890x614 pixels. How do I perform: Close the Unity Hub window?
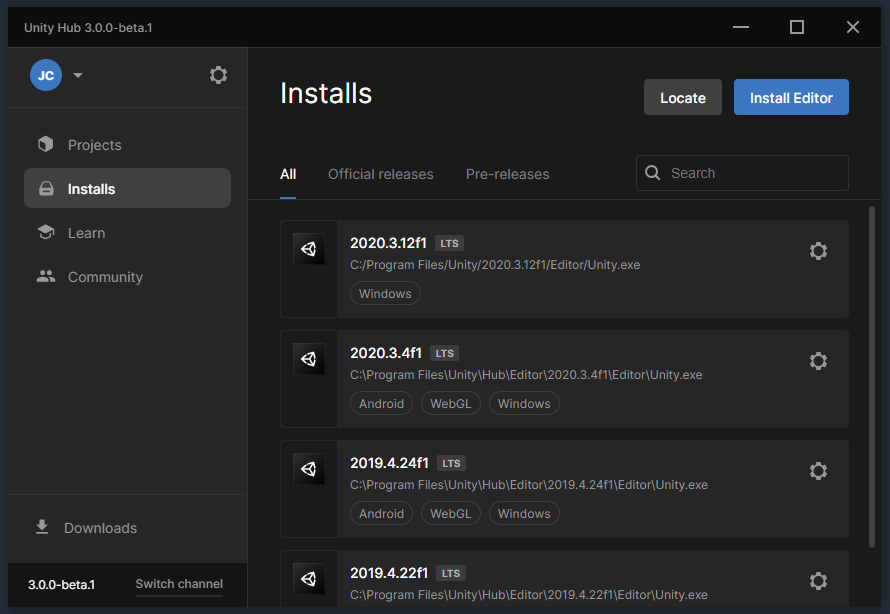coord(853,27)
